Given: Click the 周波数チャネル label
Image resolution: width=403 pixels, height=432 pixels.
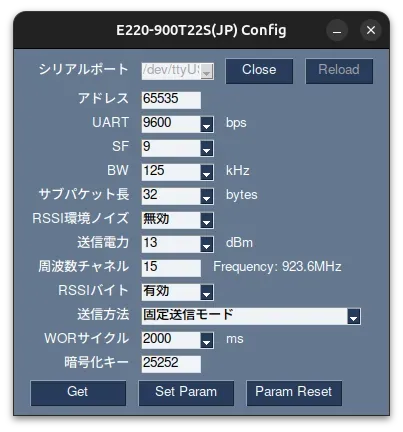Looking at the screenshot, I should (84, 266).
